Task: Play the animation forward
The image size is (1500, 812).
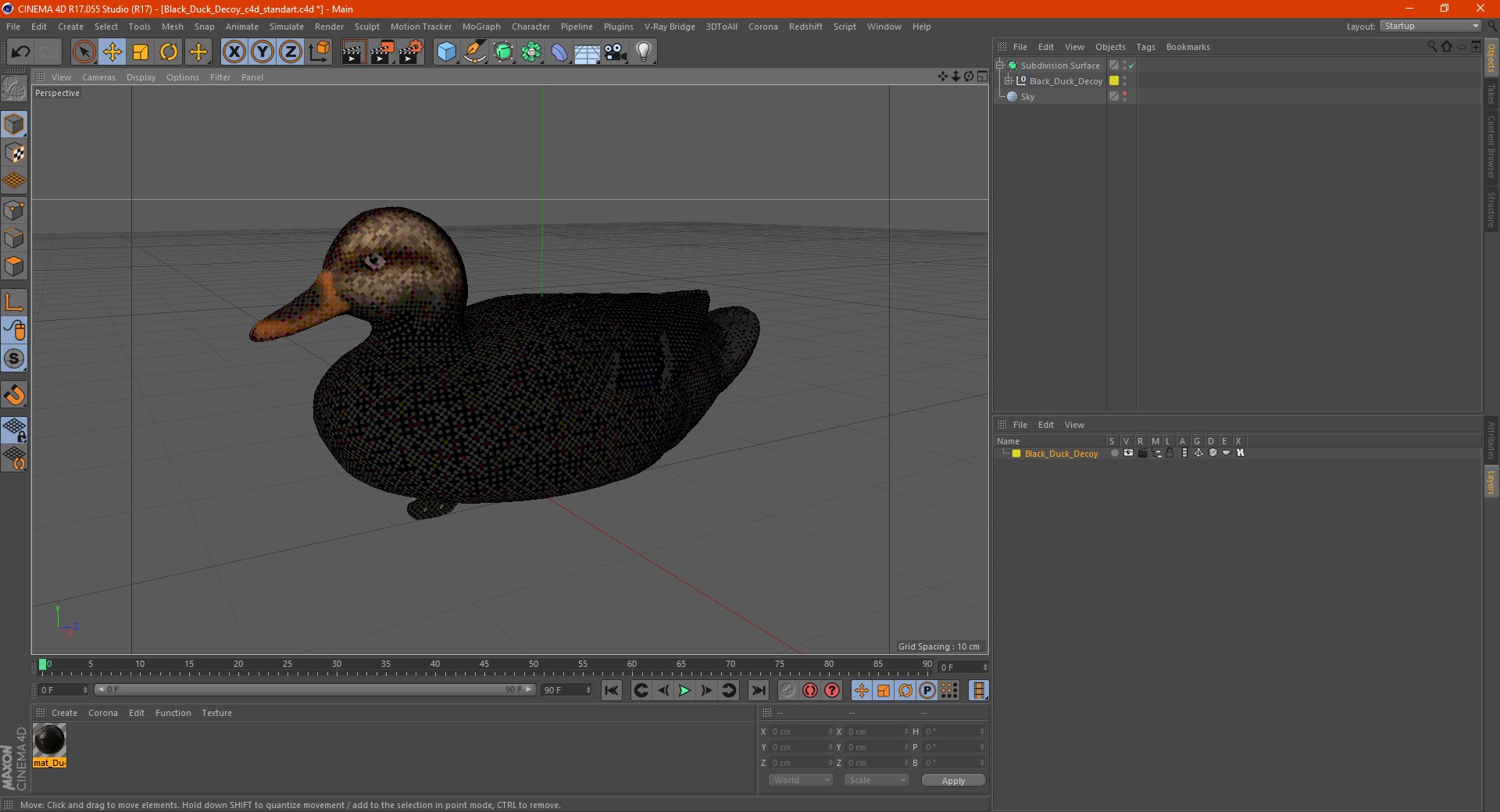Action: click(684, 690)
